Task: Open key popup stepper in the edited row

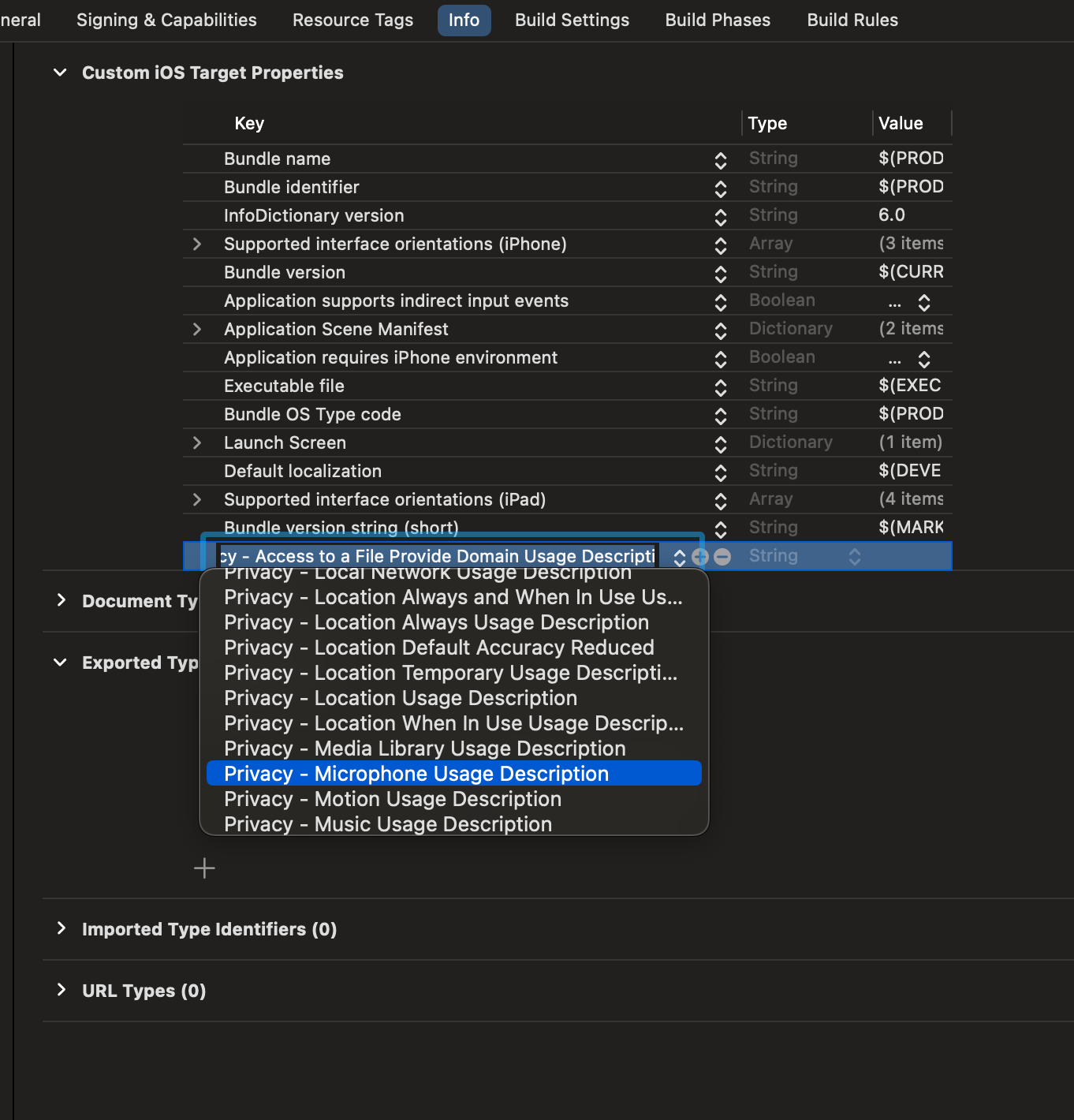Action: tap(680, 557)
